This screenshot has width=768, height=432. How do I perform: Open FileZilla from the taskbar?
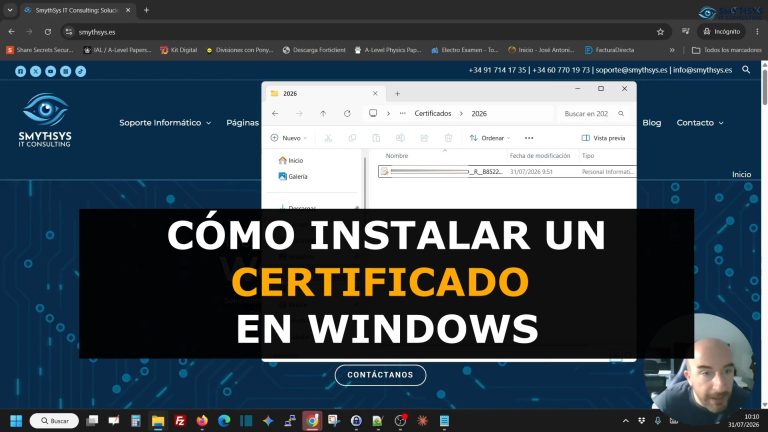(180, 421)
